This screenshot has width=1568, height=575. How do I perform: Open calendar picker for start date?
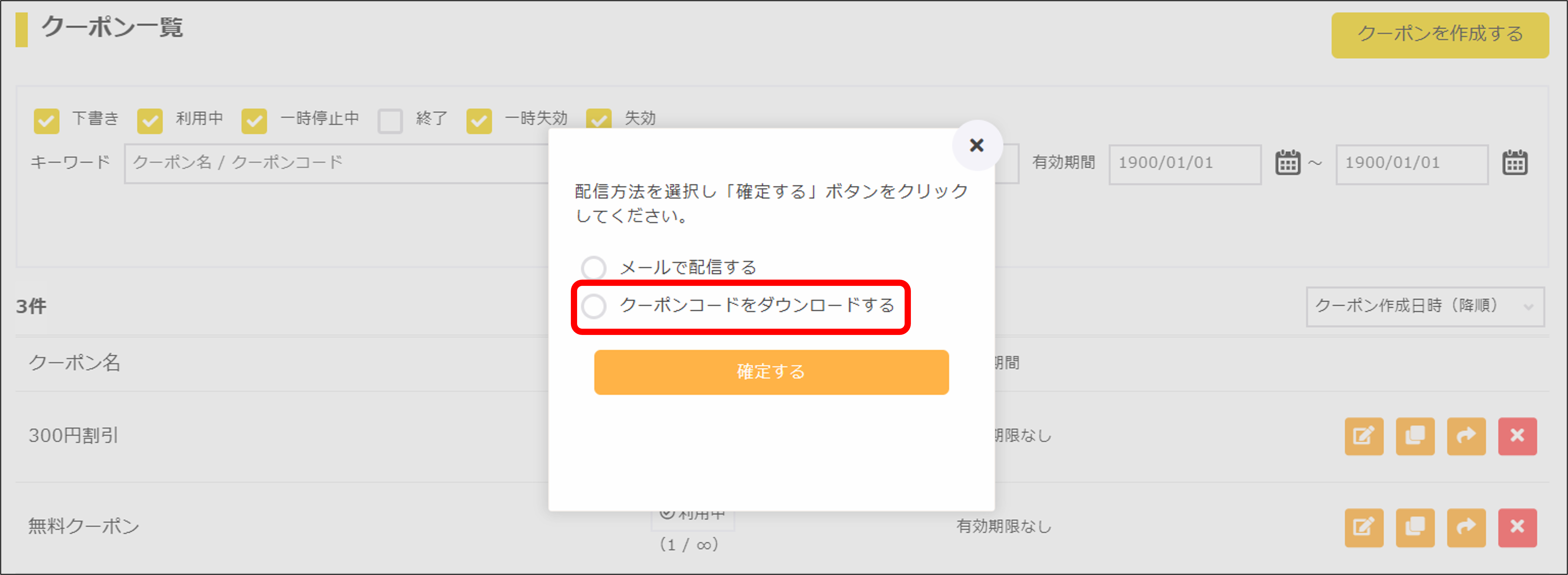[1287, 162]
